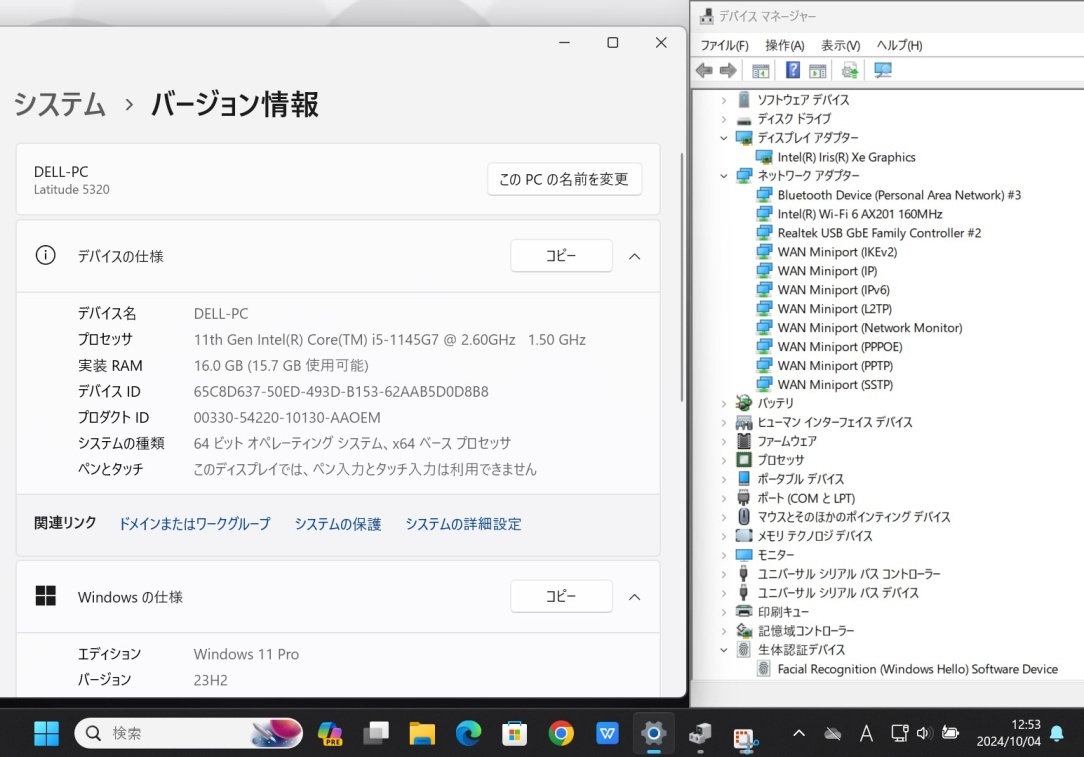
Task: Expand the バッテリ category
Action: point(724,403)
